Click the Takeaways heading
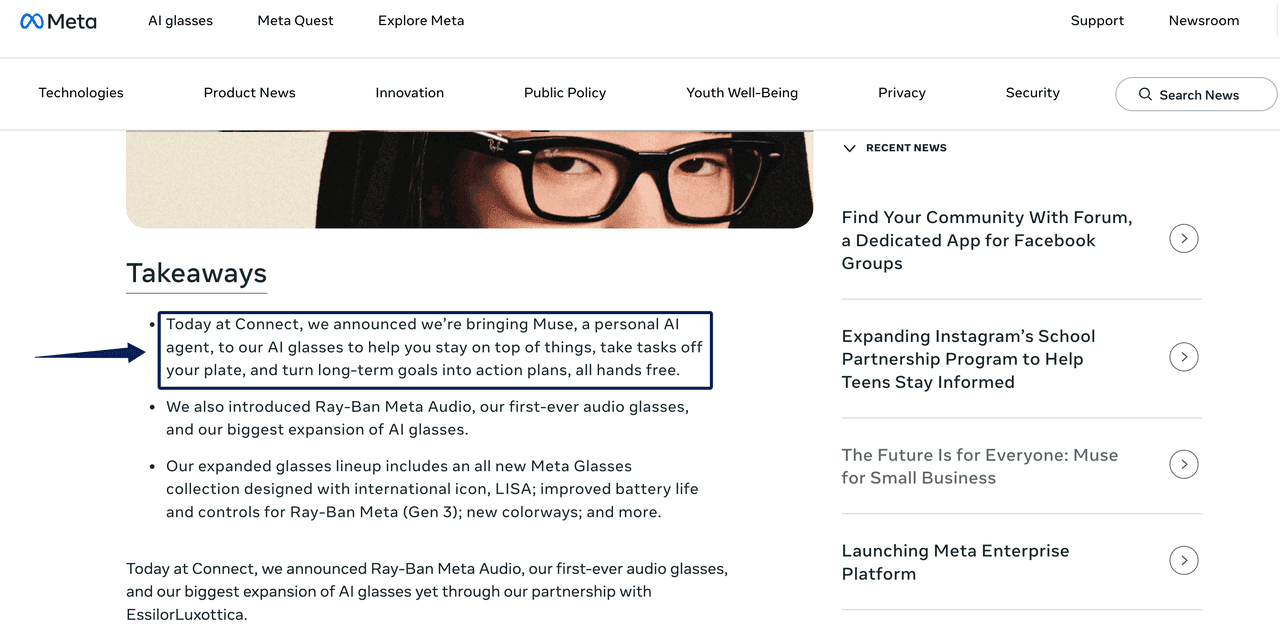The height and width of the screenshot is (636, 1280). 196,273
